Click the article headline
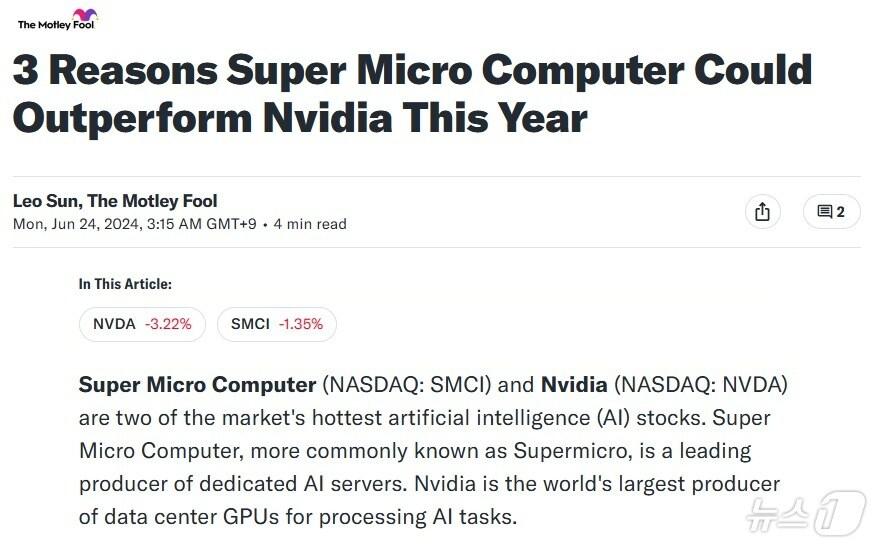 pos(412,94)
